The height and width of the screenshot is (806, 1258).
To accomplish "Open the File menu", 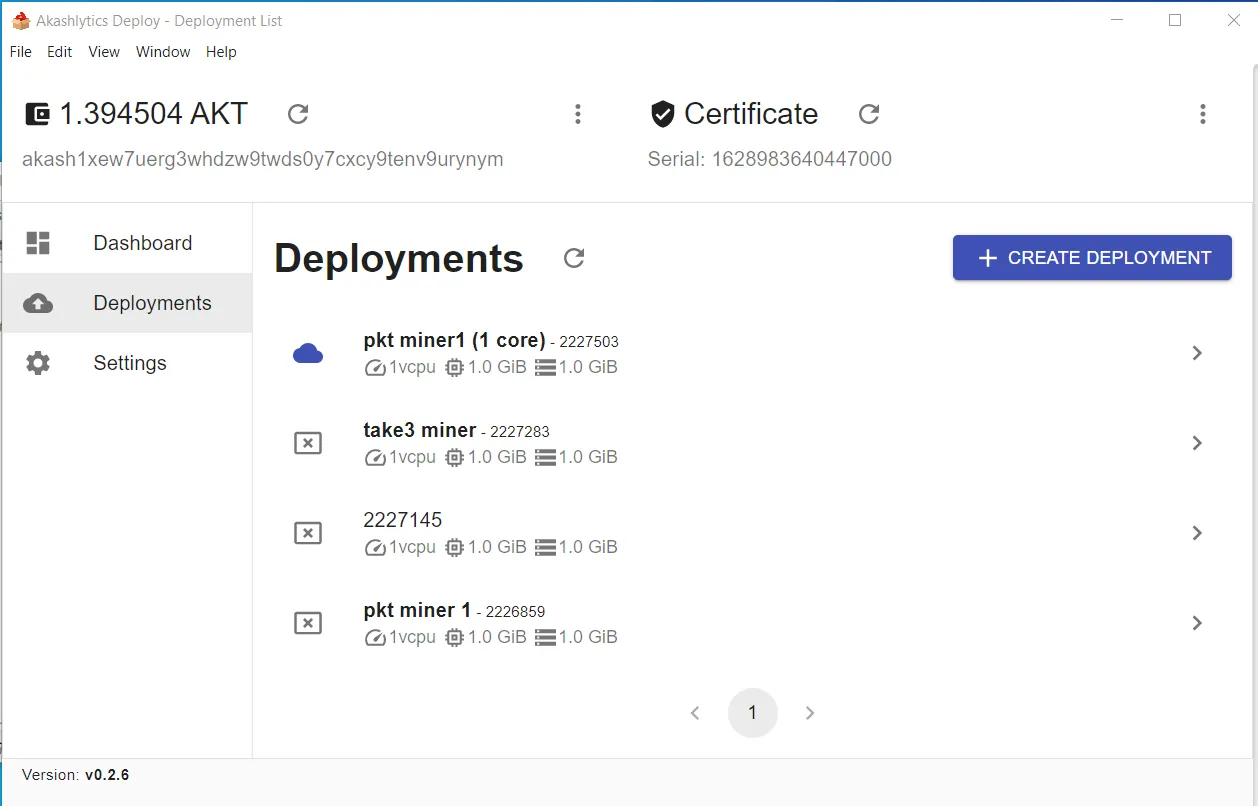I will [21, 52].
